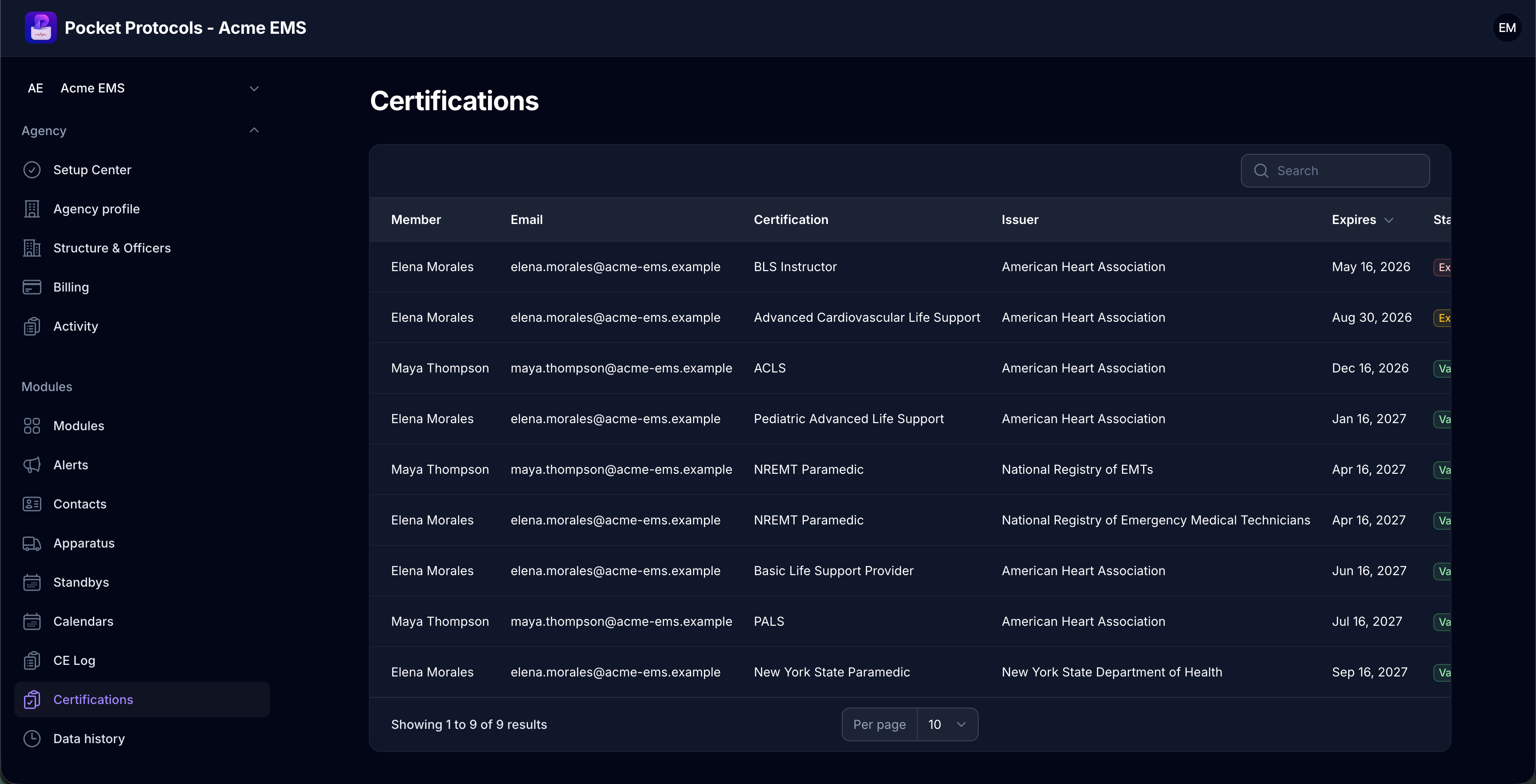1536x784 pixels.
Task: Click Showing 1 to 9 of 9 results
Action: click(469, 724)
